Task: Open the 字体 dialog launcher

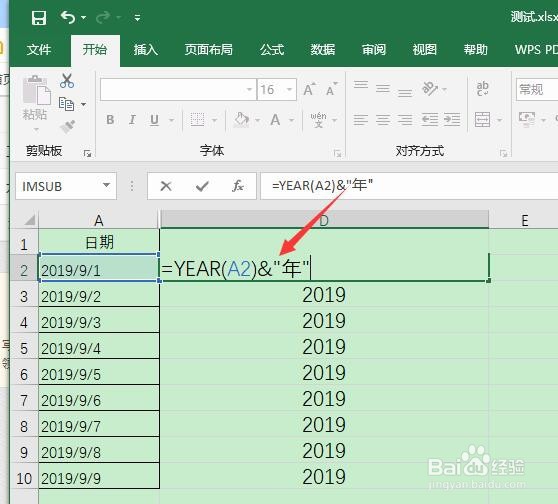Action: click(x=337, y=154)
